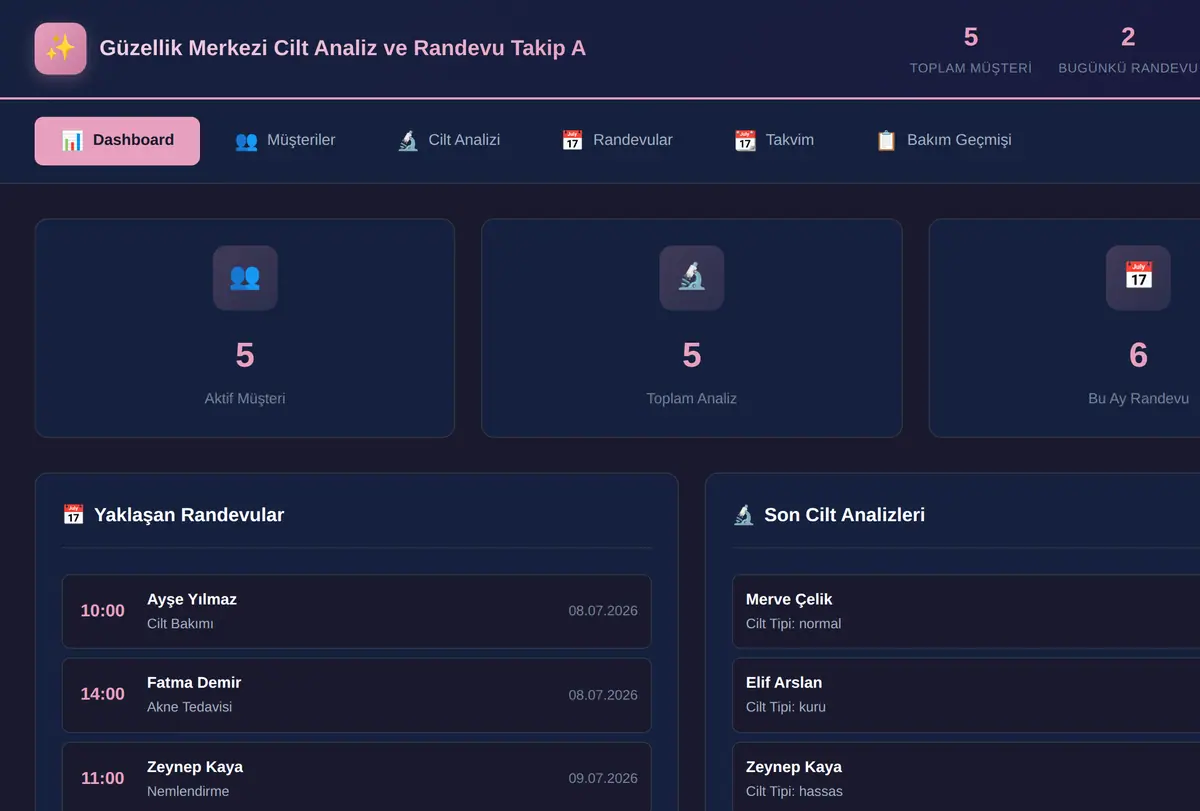1200x811 pixels.
Task: Click the microscope icon beside Son Cilt Analizleri
Action: pos(743,515)
